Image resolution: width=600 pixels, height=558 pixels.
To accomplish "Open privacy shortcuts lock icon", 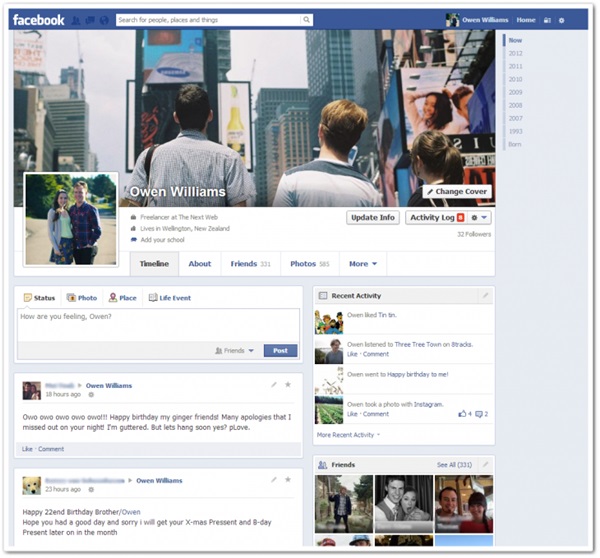I will tap(548, 20).
